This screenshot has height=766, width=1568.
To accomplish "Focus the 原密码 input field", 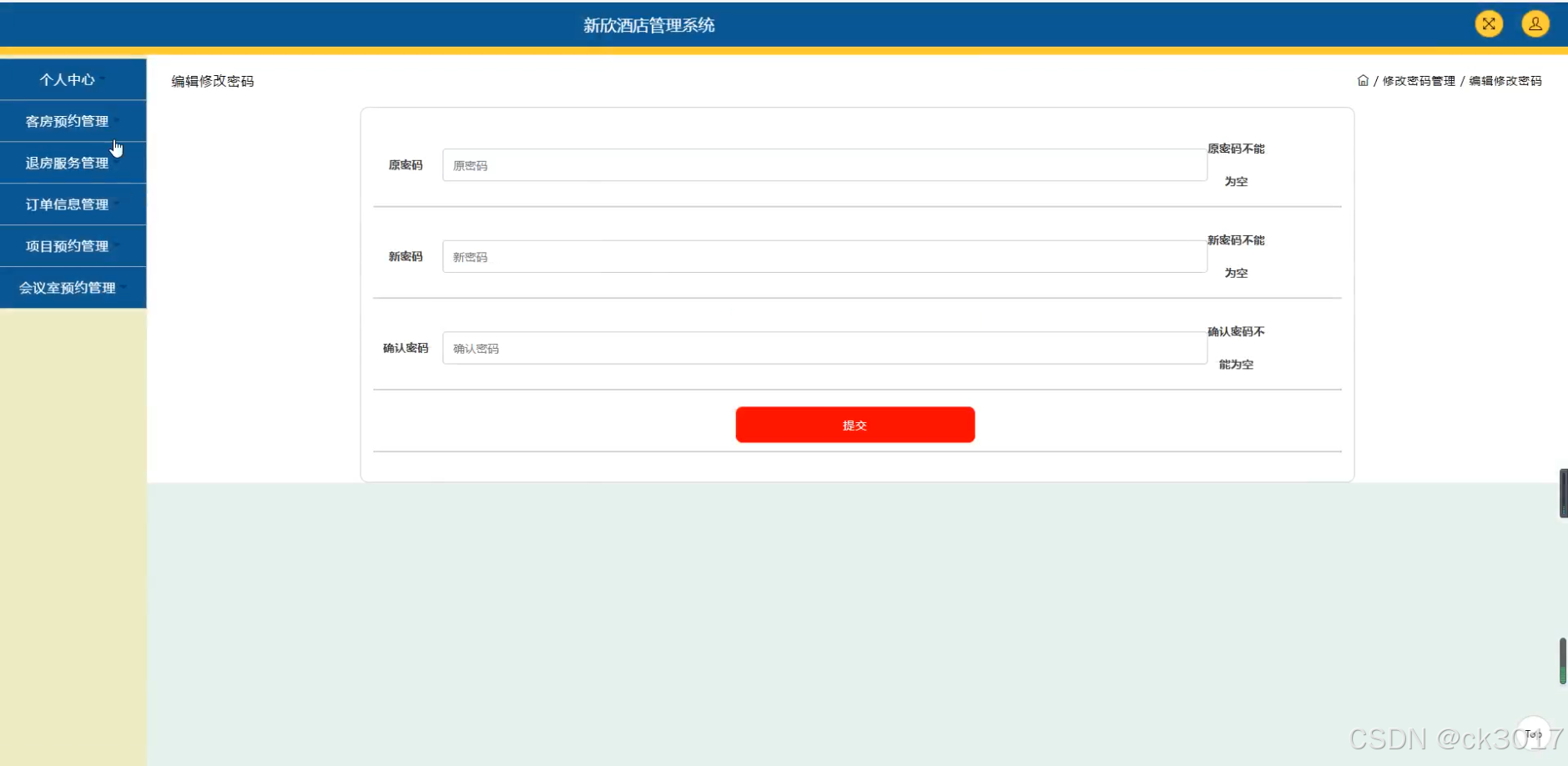I will (x=824, y=165).
